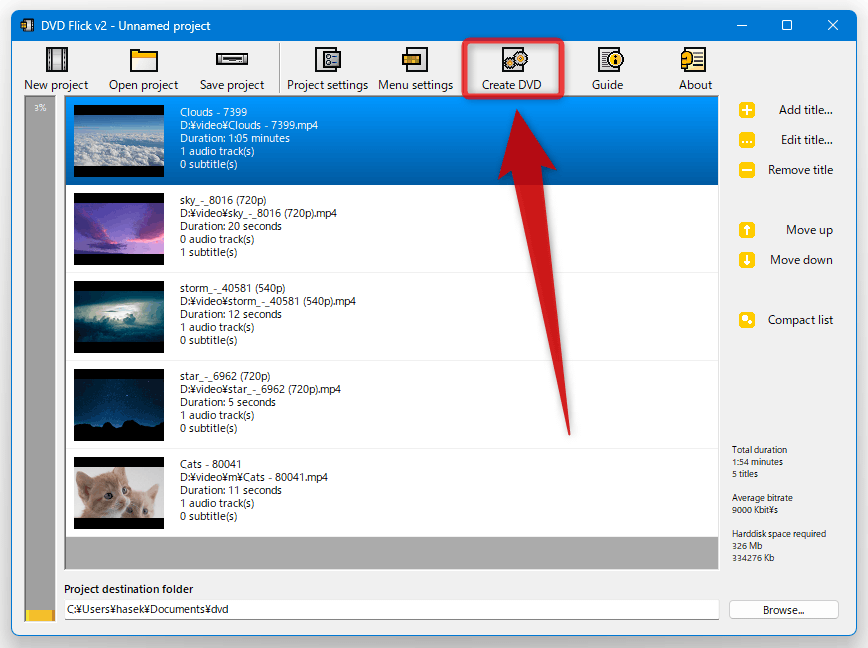Click the New project filmstrip icon
The image size is (868, 648).
[56, 59]
